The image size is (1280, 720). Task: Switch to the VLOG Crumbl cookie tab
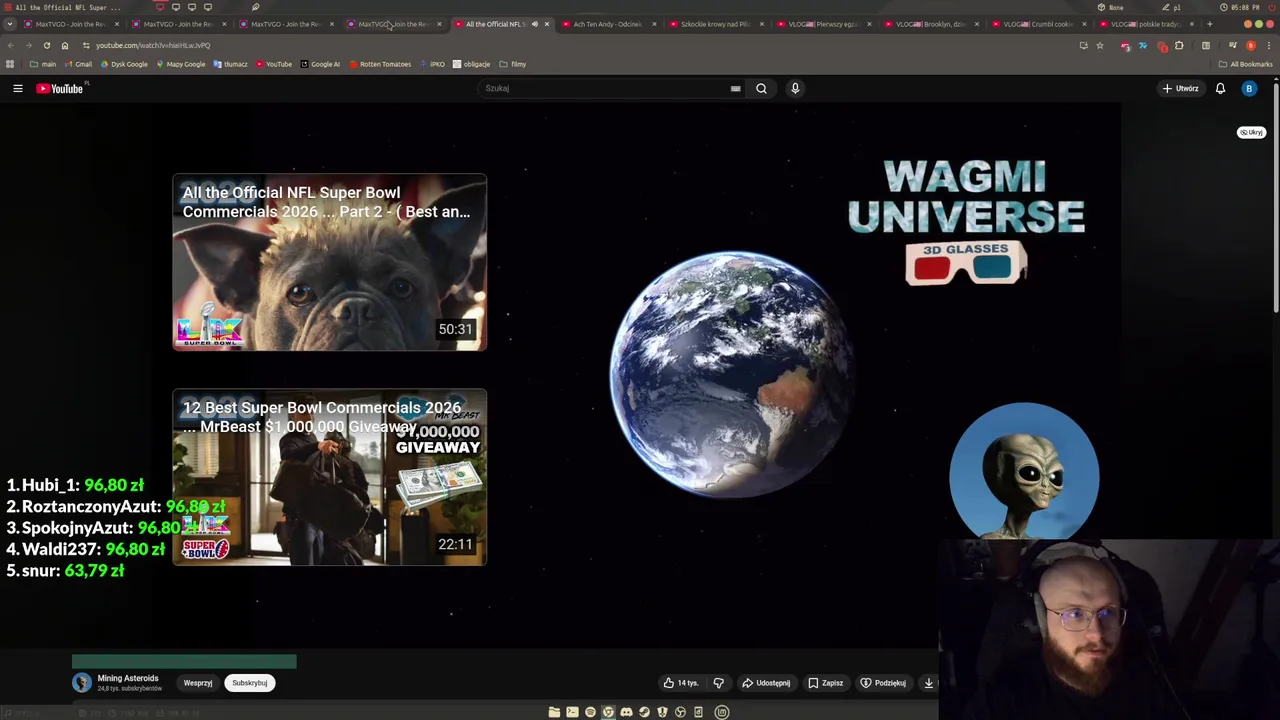tap(1037, 24)
